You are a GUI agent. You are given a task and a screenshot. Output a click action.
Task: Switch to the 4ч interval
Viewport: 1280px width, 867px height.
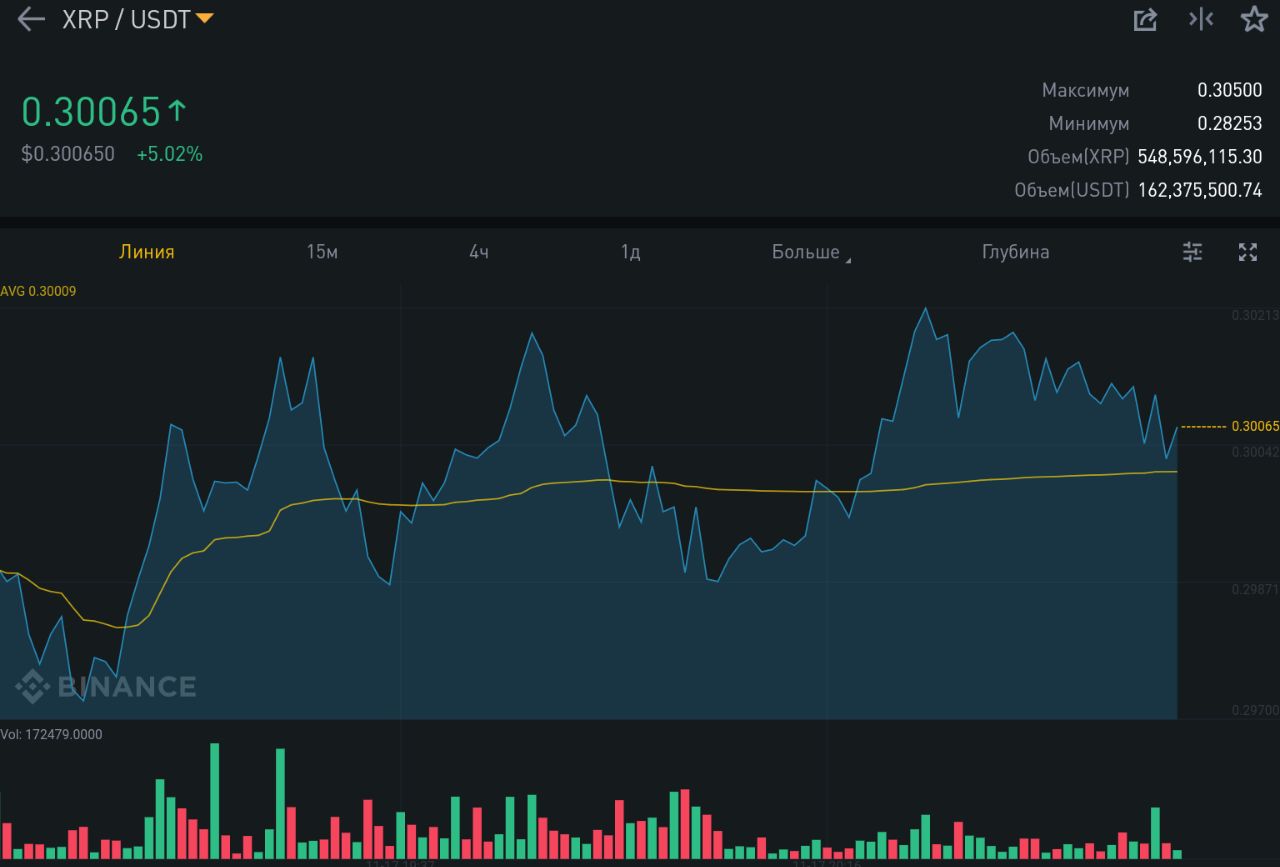(x=479, y=252)
